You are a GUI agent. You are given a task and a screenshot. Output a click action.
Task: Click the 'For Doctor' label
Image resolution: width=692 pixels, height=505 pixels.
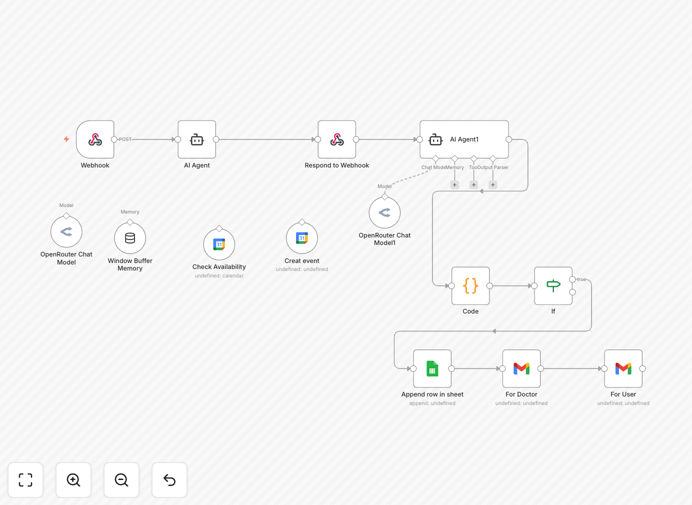521,394
